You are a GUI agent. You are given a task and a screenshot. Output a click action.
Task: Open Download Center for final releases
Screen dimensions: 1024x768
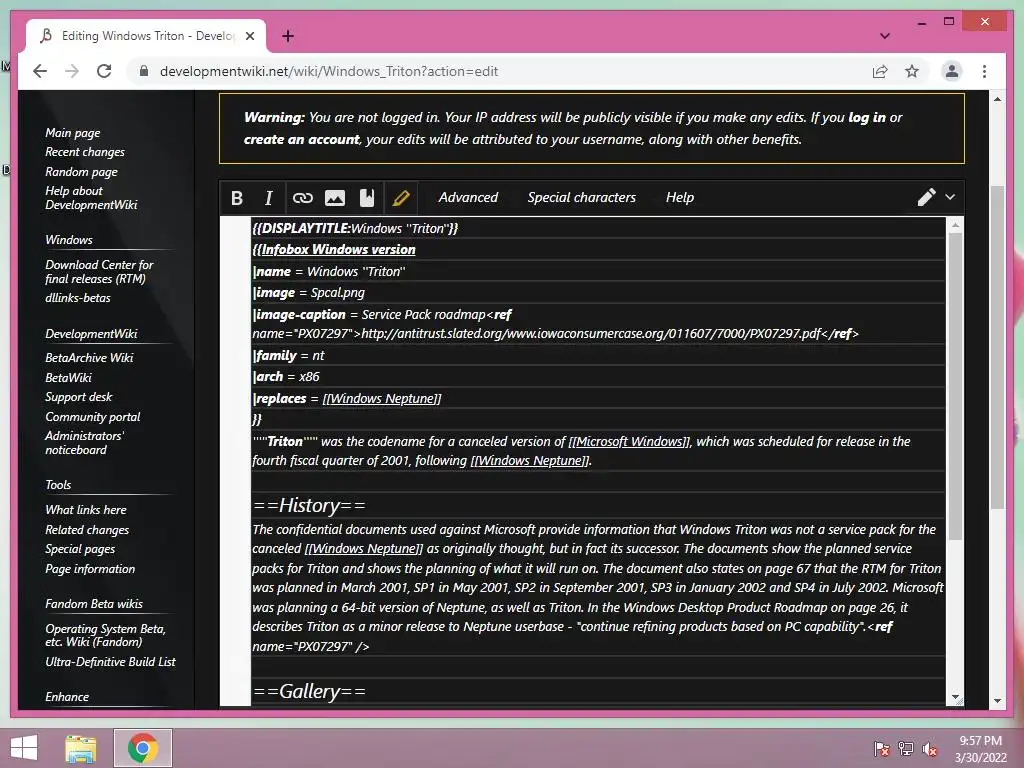[99, 272]
